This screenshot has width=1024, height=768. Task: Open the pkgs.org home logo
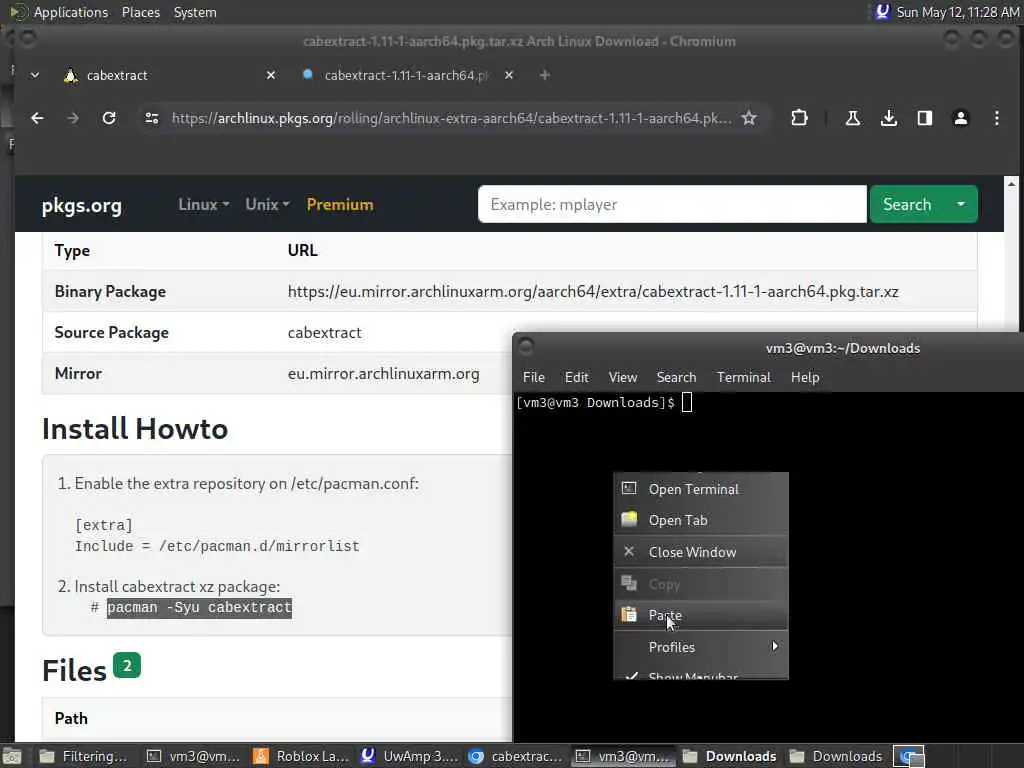point(82,205)
